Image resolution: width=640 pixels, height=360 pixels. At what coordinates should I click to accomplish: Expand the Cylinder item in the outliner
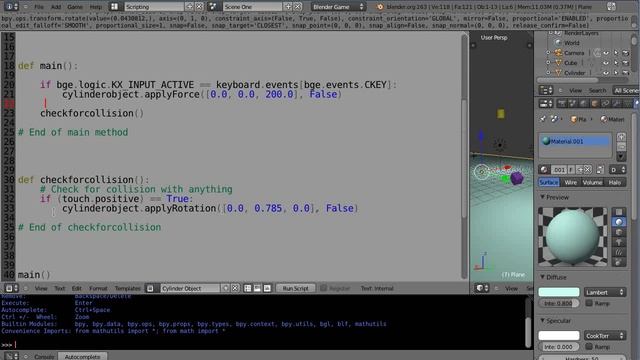pyautogui.click(x=548, y=73)
